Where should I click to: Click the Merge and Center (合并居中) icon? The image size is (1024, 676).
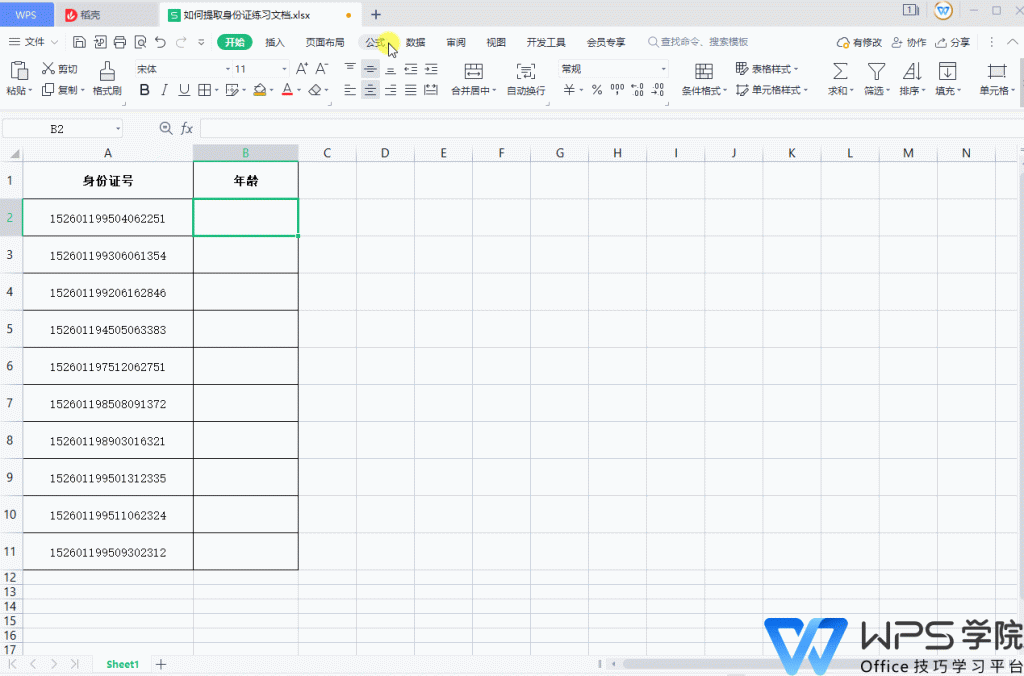(473, 70)
